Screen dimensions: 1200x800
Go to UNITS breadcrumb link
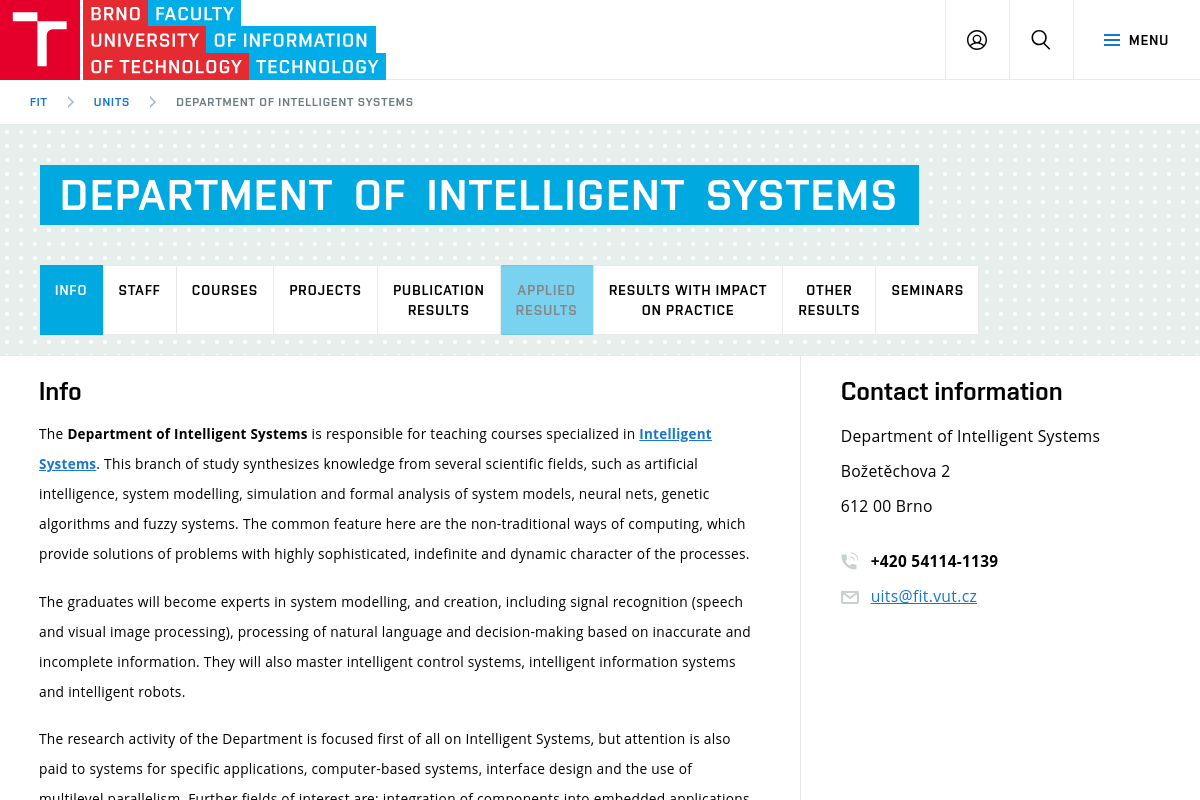pos(111,102)
